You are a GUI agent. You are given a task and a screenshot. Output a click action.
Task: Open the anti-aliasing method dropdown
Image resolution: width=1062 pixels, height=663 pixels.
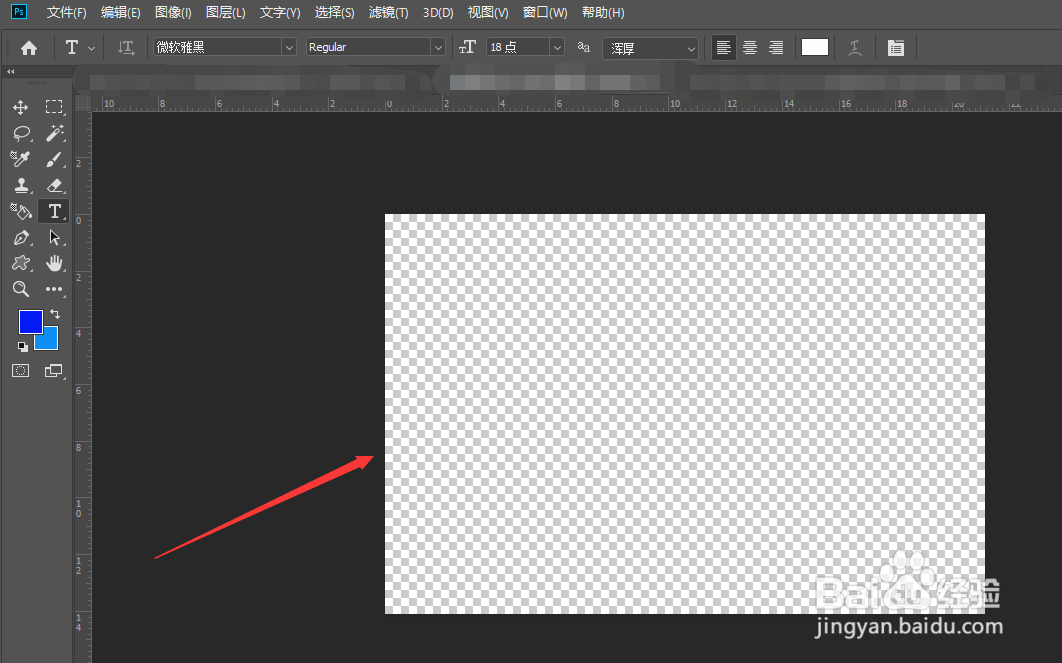tap(691, 46)
